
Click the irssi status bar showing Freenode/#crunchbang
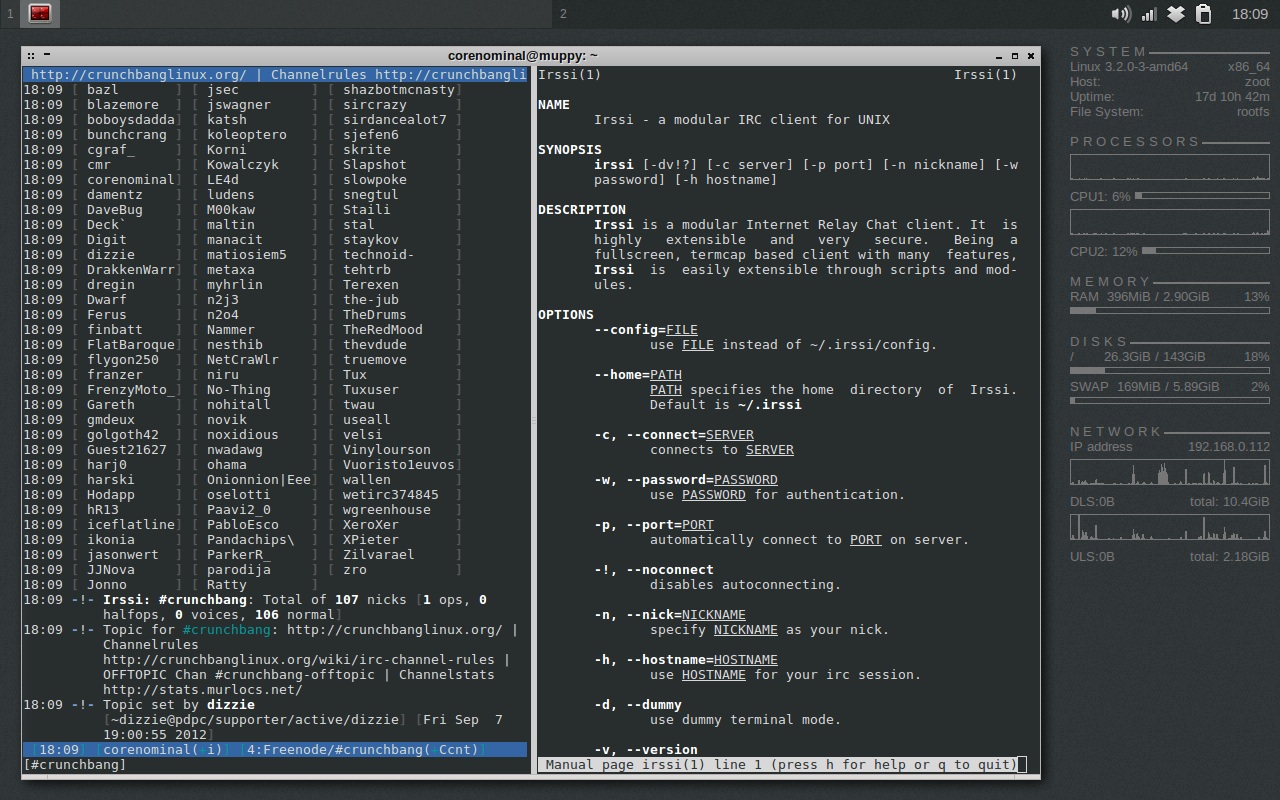pos(275,749)
